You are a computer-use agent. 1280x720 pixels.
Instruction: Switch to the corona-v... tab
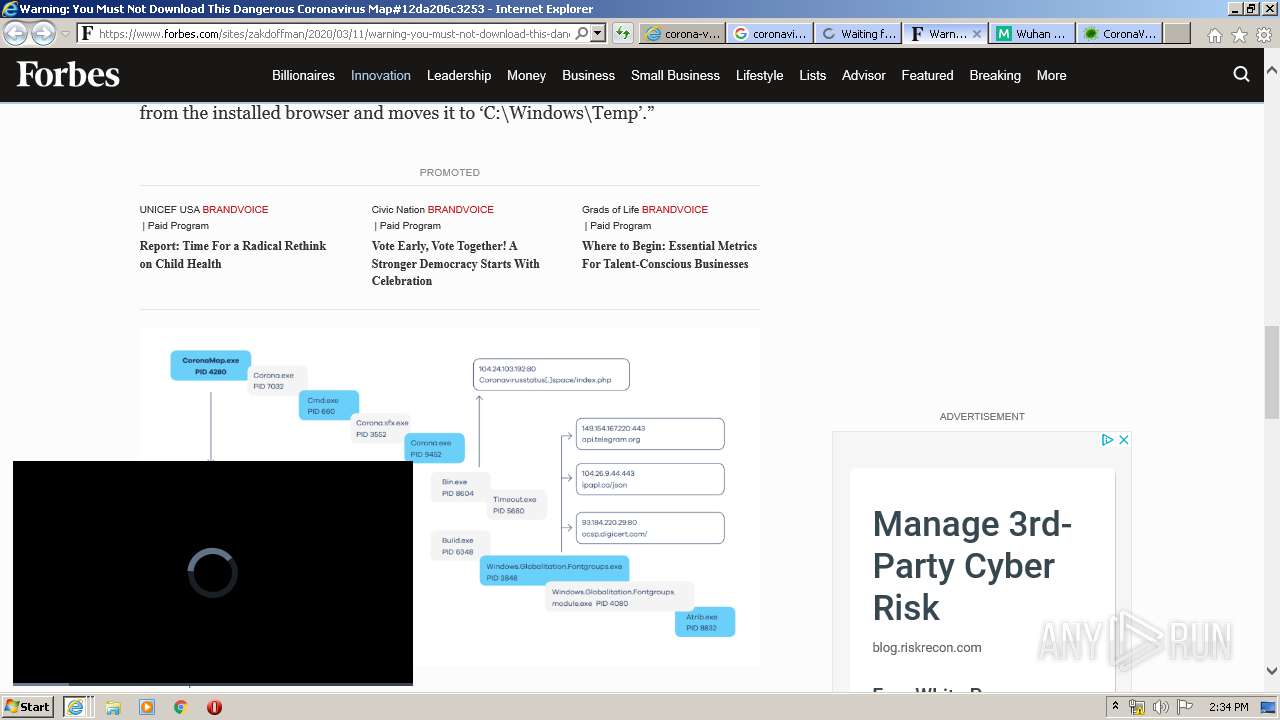pos(682,33)
